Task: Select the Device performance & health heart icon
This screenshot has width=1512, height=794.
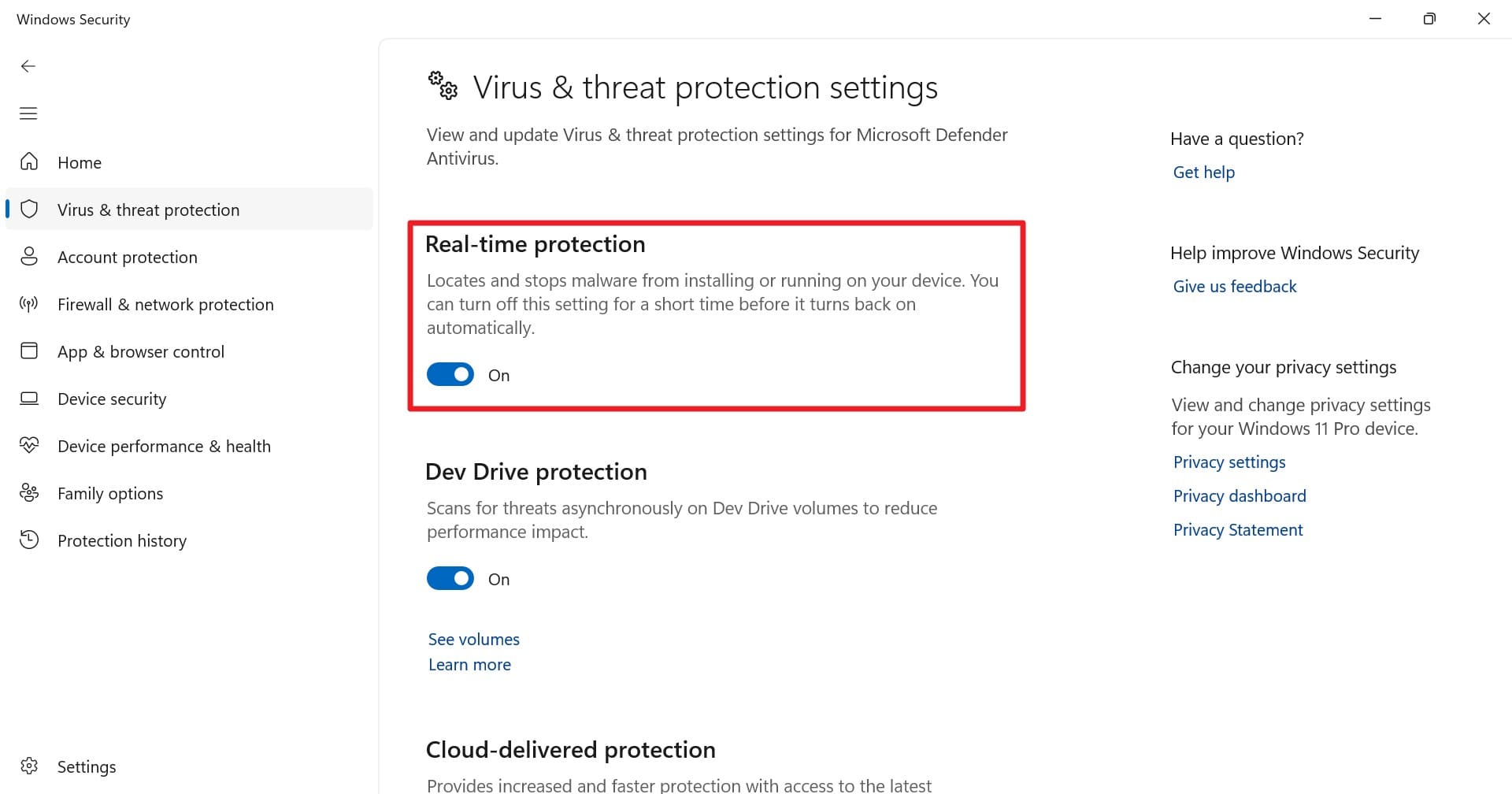Action: pos(30,445)
